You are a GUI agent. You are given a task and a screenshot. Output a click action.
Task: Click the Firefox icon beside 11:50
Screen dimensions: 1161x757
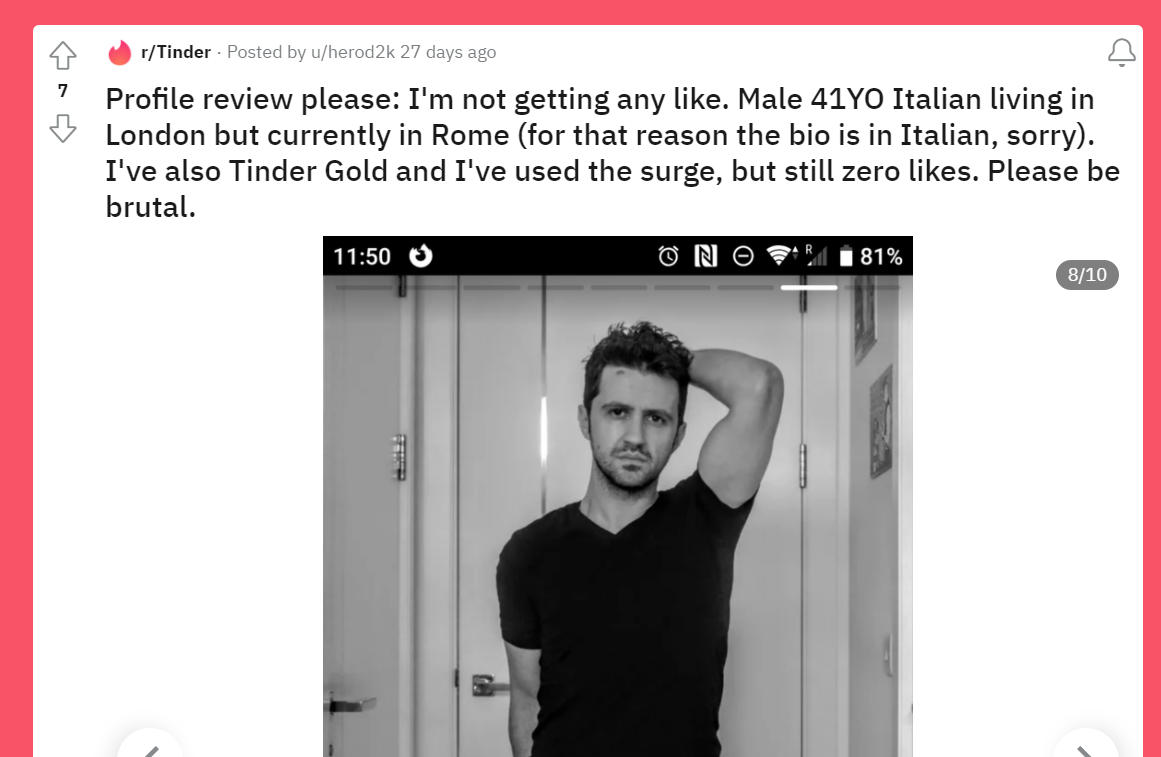[421, 256]
